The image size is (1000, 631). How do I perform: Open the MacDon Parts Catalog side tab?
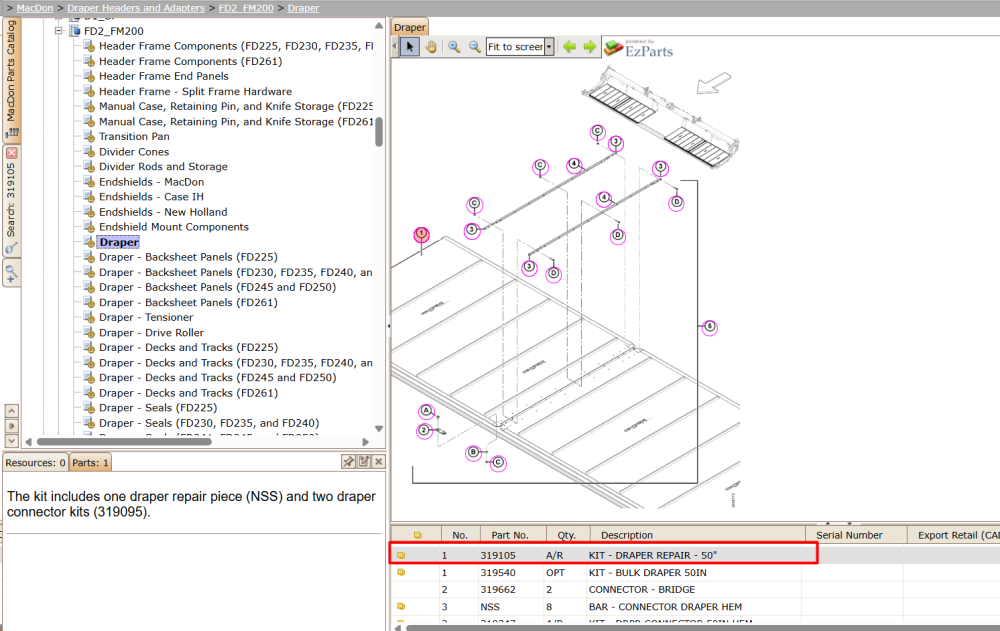11,78
